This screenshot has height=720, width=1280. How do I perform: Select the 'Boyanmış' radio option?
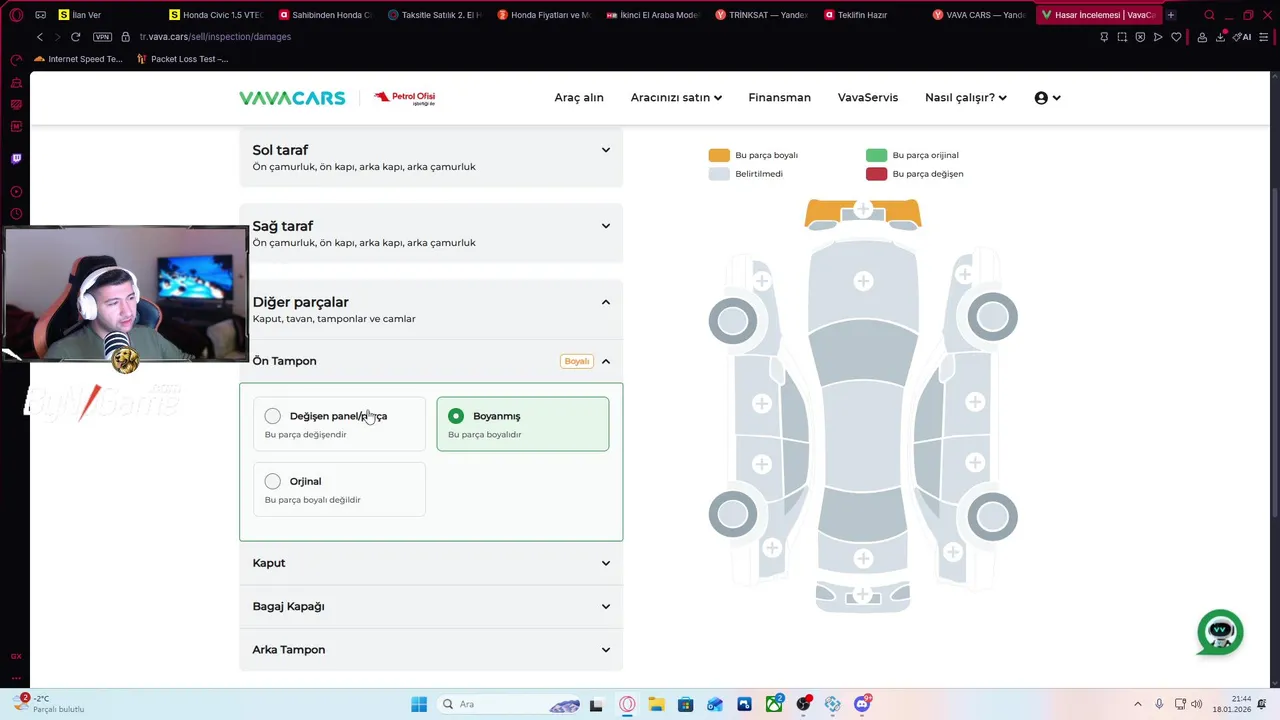[522, 424]
